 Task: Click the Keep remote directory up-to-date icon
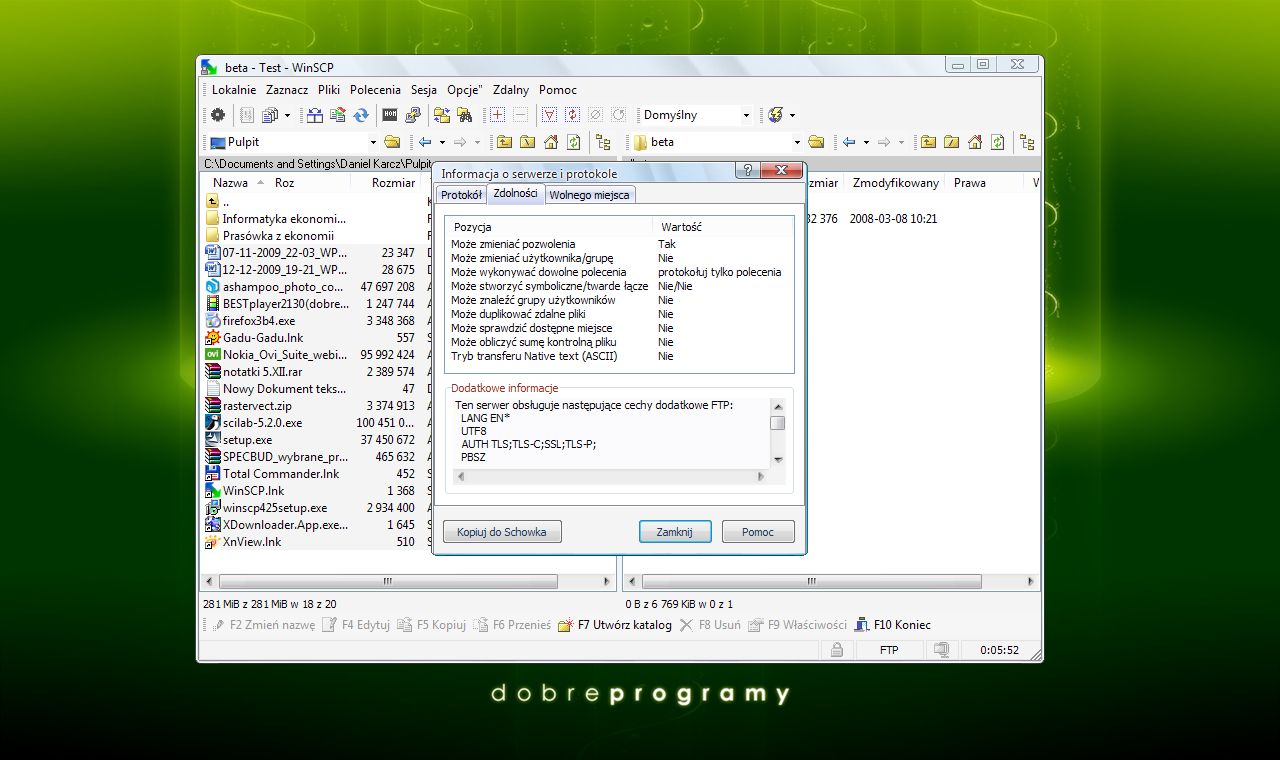click(x=338, y=115)
